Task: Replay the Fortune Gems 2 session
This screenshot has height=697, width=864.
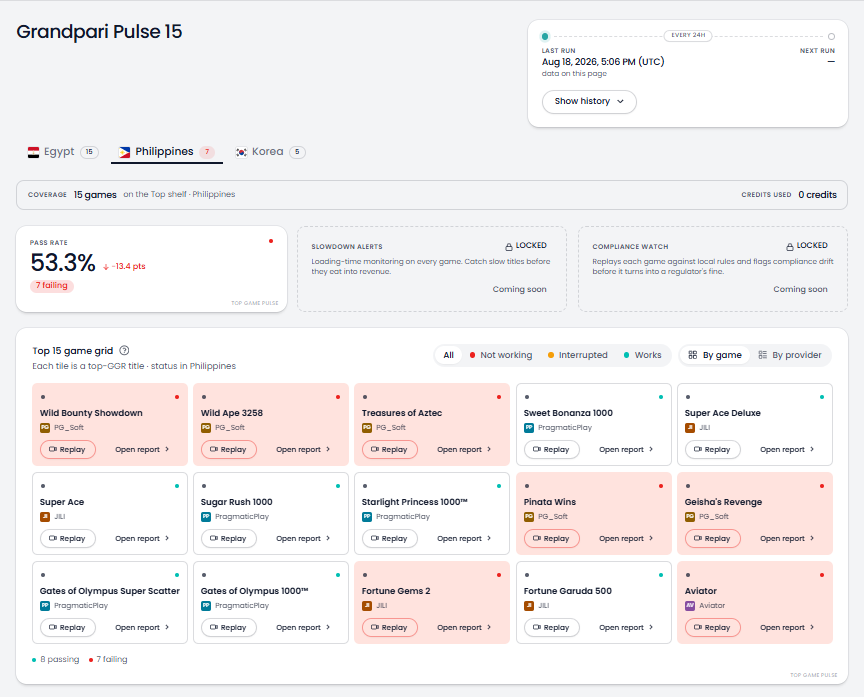Action: (390, 628)
